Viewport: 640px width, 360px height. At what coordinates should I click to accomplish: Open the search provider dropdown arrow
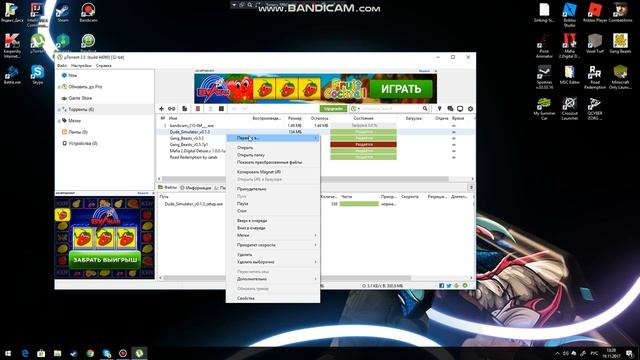pyautogui.click(x=359, y=109)
